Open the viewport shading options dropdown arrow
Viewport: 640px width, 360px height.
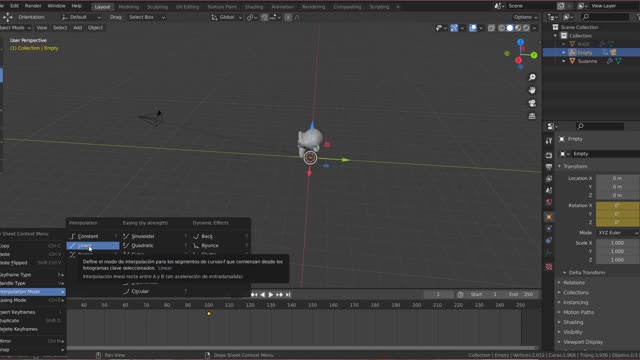pos(534,28)
